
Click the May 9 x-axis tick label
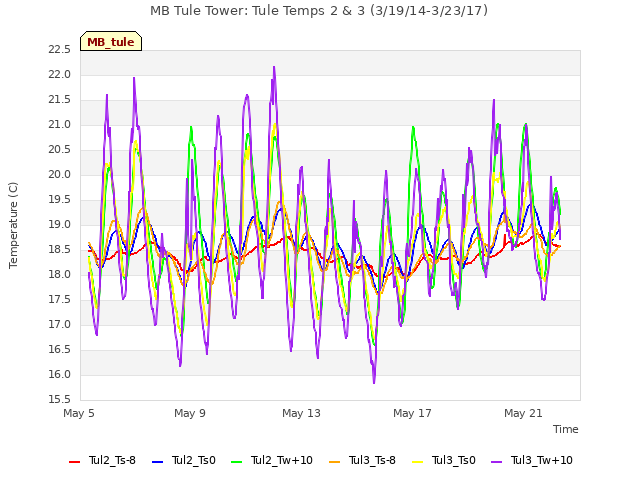(x=190, y=413)
